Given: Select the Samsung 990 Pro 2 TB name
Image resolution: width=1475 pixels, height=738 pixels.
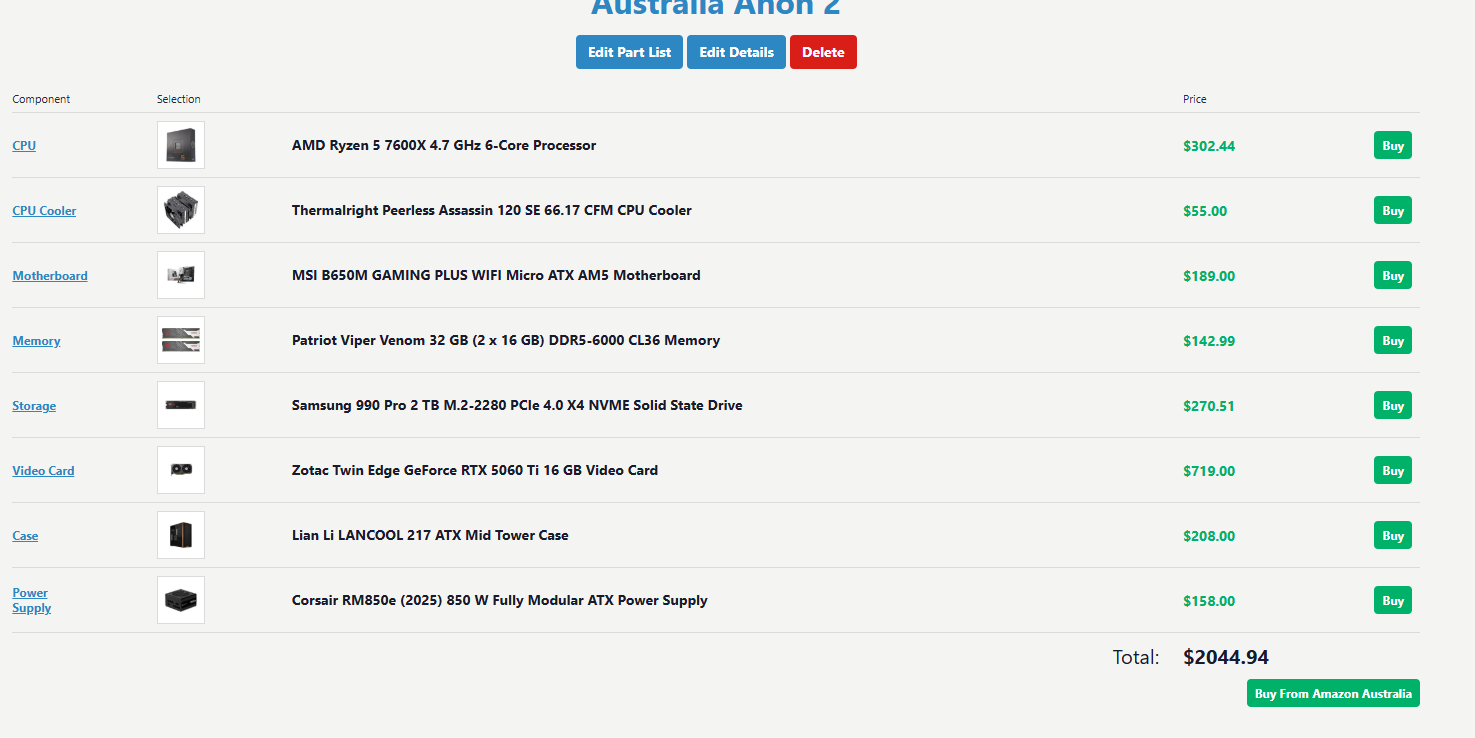Looking at the screenshot, I should (517, 405).
